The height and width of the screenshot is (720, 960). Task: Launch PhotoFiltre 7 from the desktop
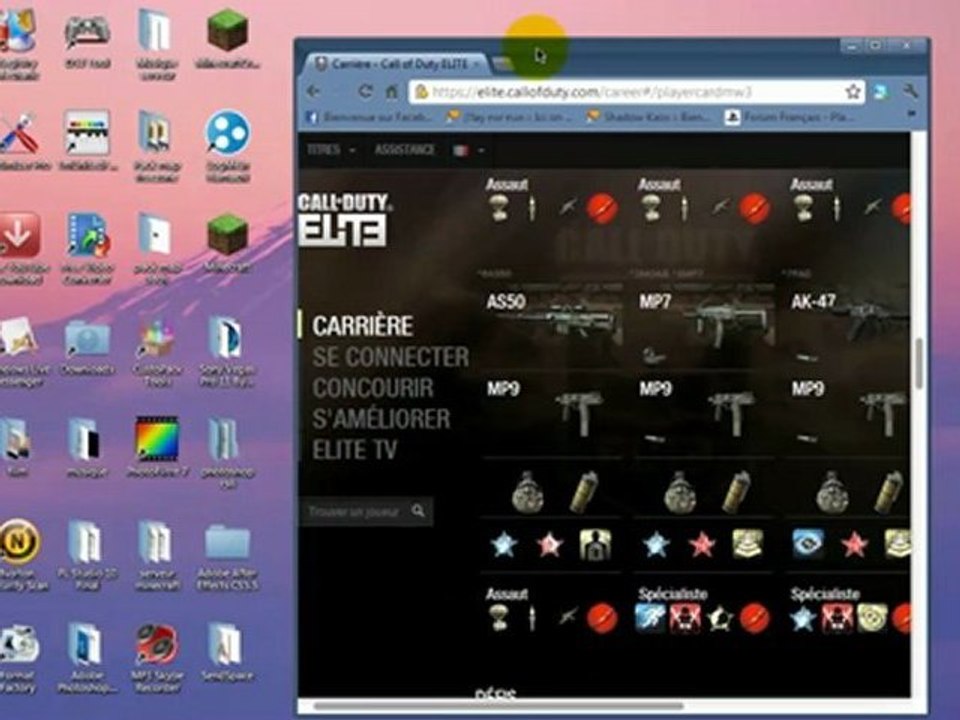tap(156, 447)
